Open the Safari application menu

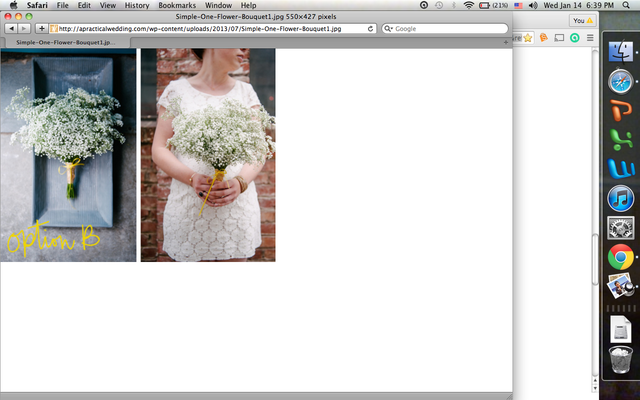37,5
